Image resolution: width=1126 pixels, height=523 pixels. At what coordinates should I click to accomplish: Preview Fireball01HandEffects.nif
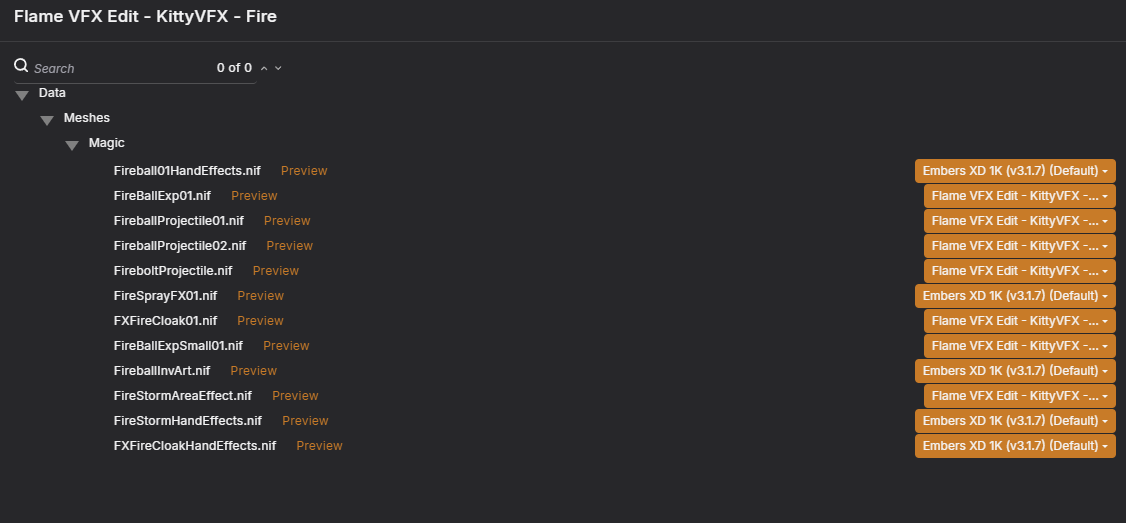(304, 171)
